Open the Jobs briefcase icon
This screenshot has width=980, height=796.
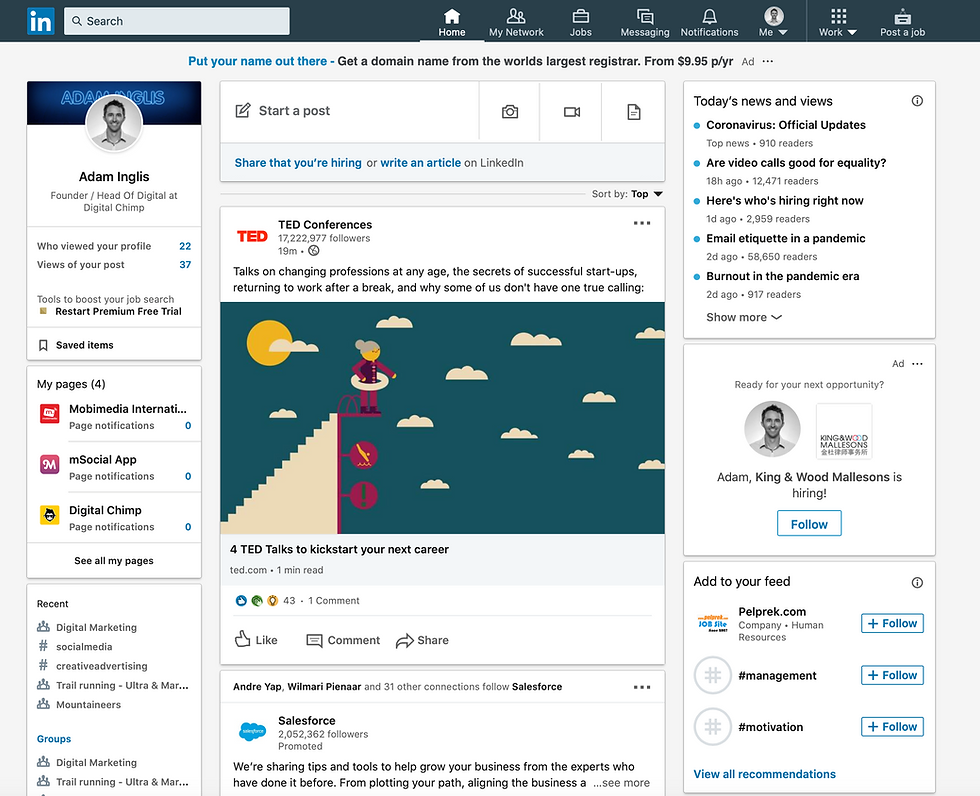[580, 16]
